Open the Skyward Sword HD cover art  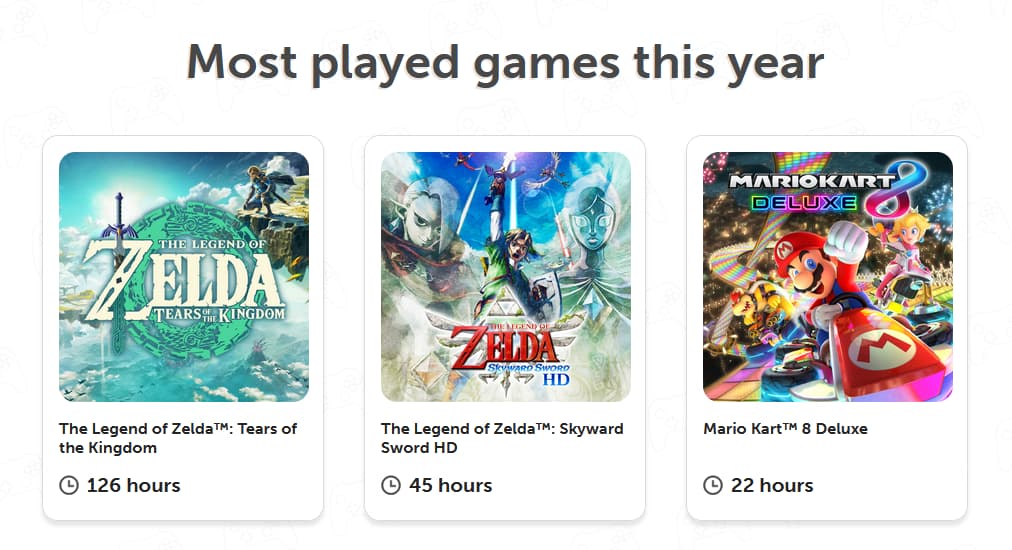pos(506,277)
